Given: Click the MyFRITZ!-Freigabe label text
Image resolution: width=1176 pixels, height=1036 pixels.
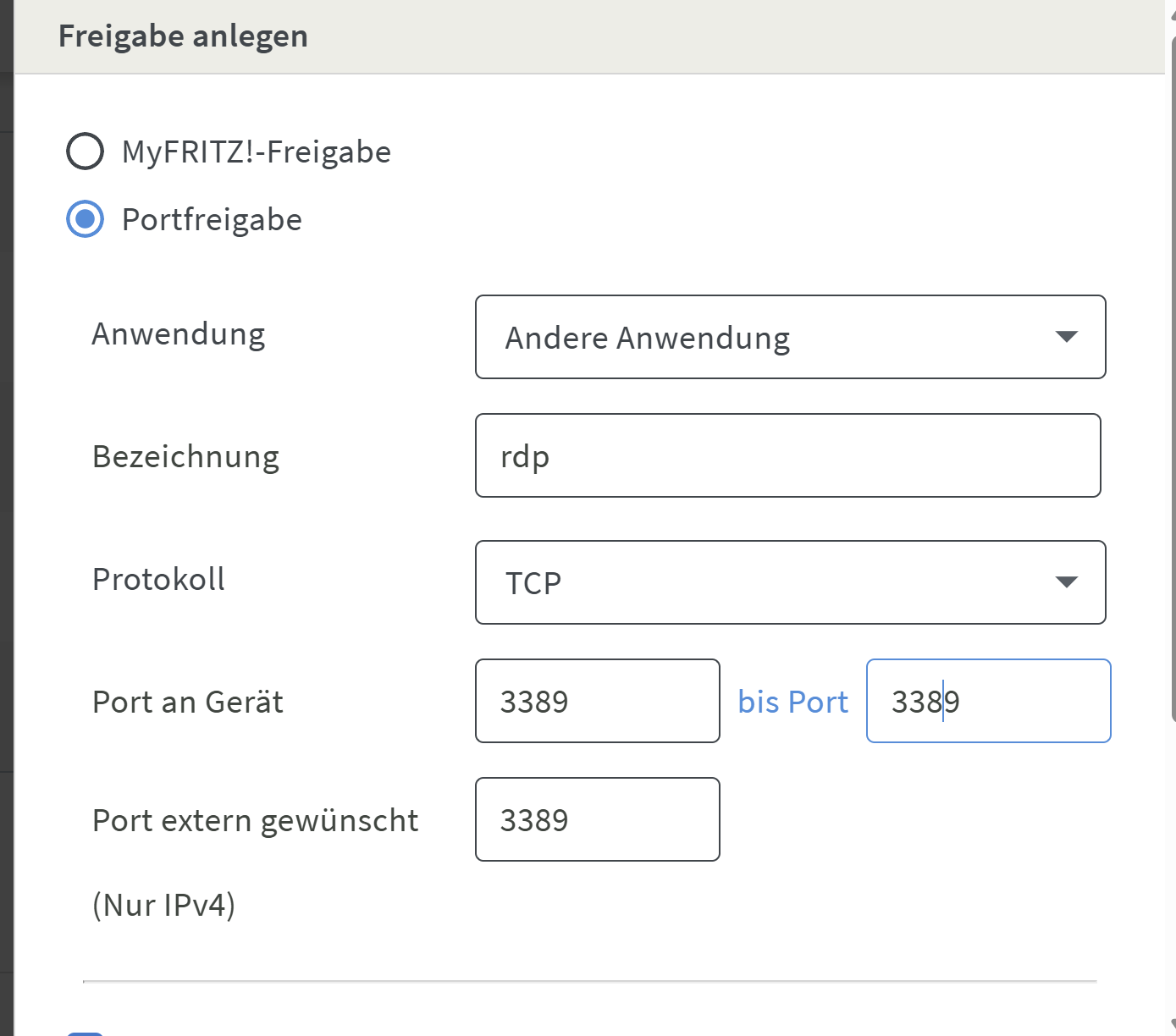Looking at the screenshot, I should click(x=256, y=152).
